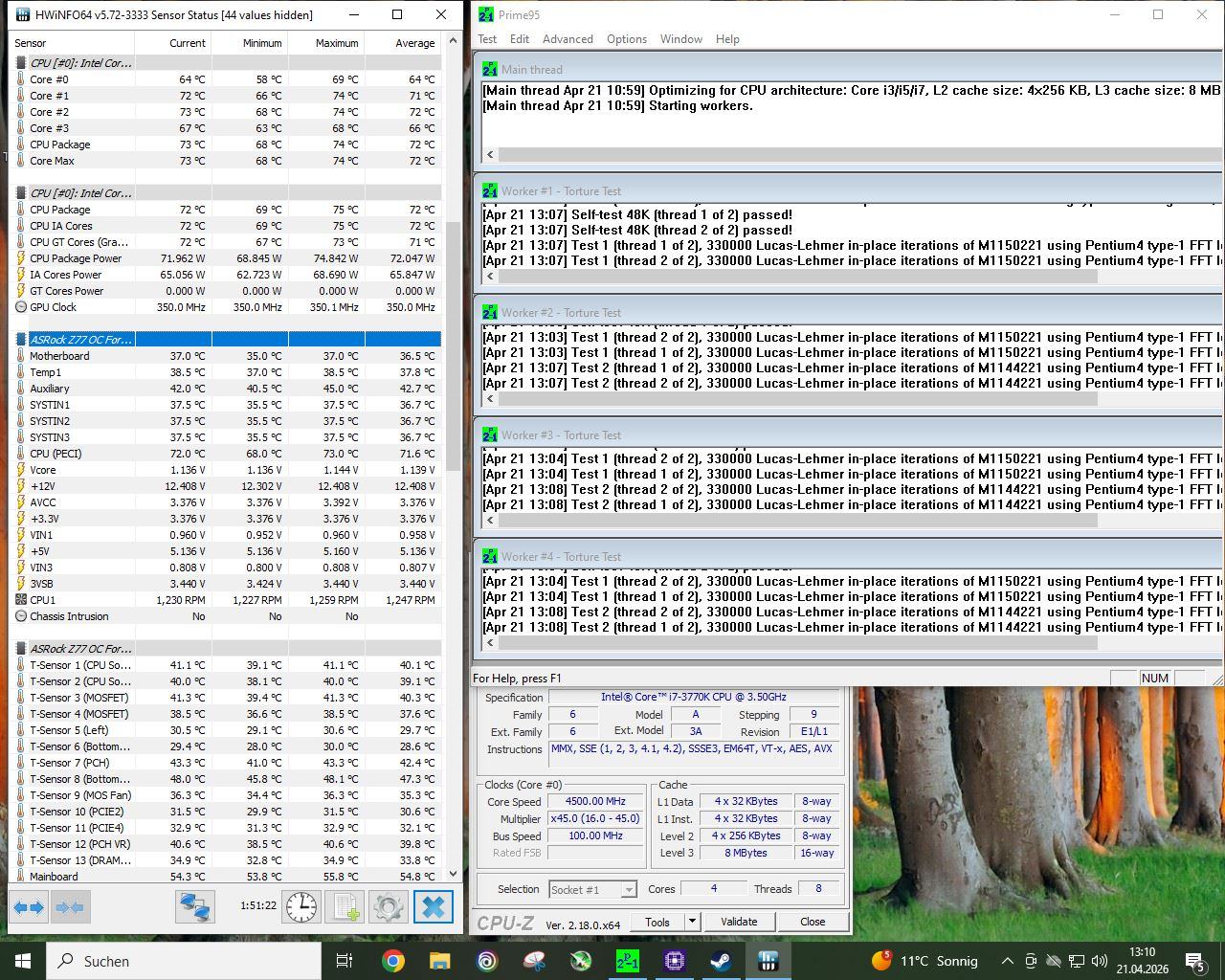Click HWiNFO Minimum column header
This screenshot has height=980, width=1225.
pyautogui.click(x=250, y=43)
